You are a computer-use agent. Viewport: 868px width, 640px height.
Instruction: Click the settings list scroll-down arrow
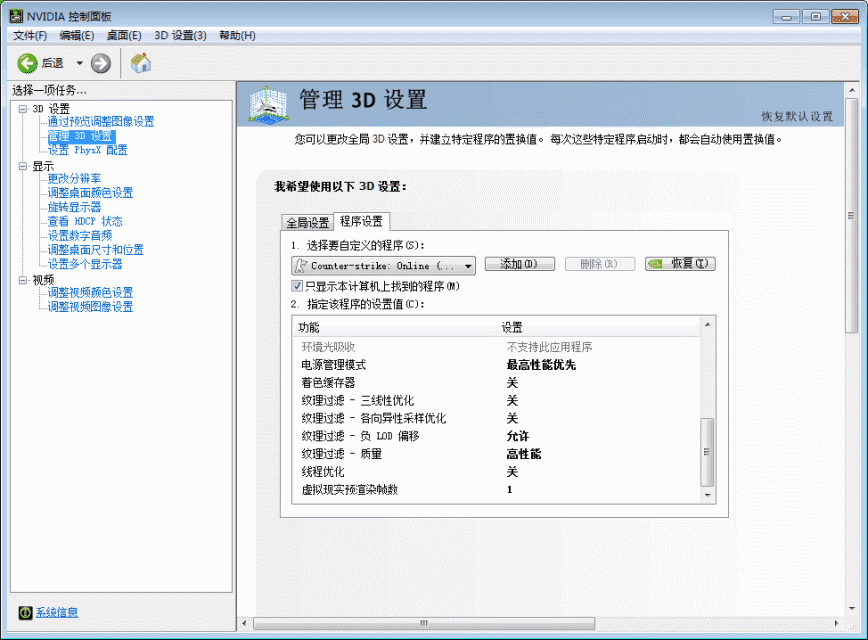pos(708,495)
